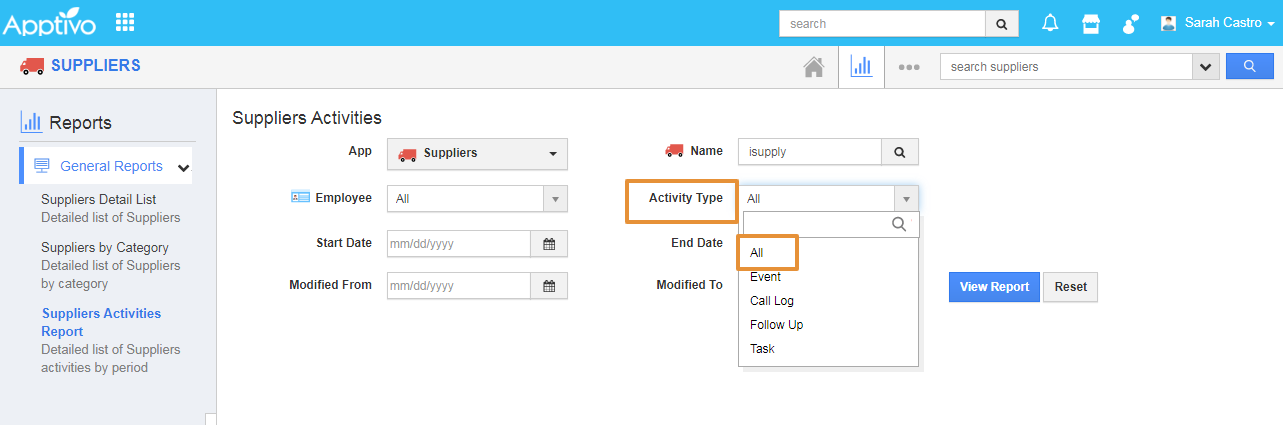This screenshot has height=425, width=1283.
Task: Open the apps grid launcher icon
Action: 125,22
